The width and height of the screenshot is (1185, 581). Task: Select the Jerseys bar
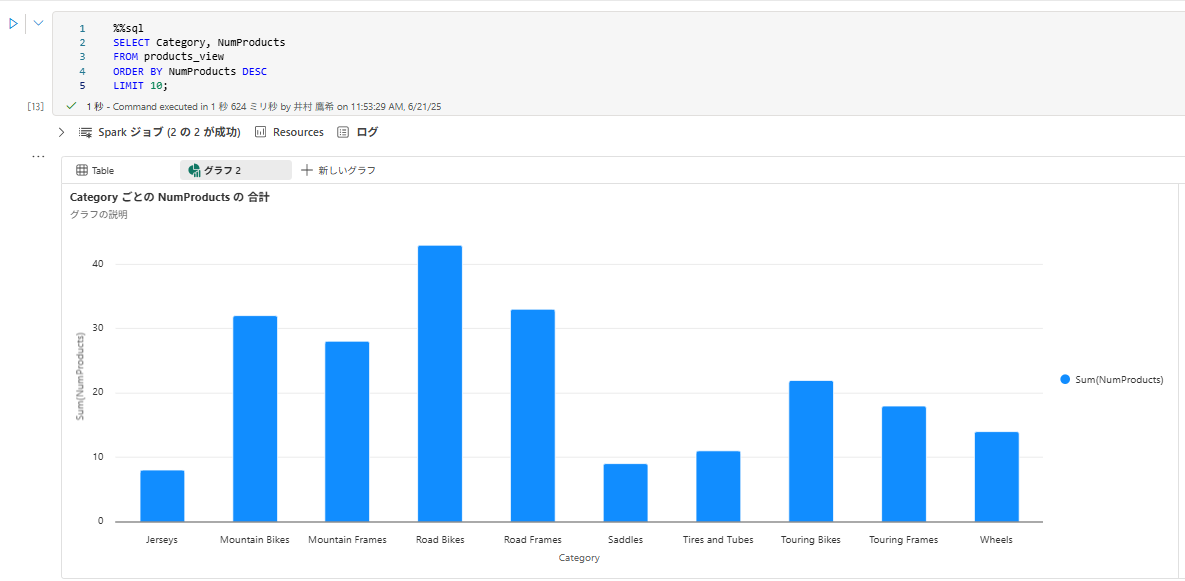[162, 496]
